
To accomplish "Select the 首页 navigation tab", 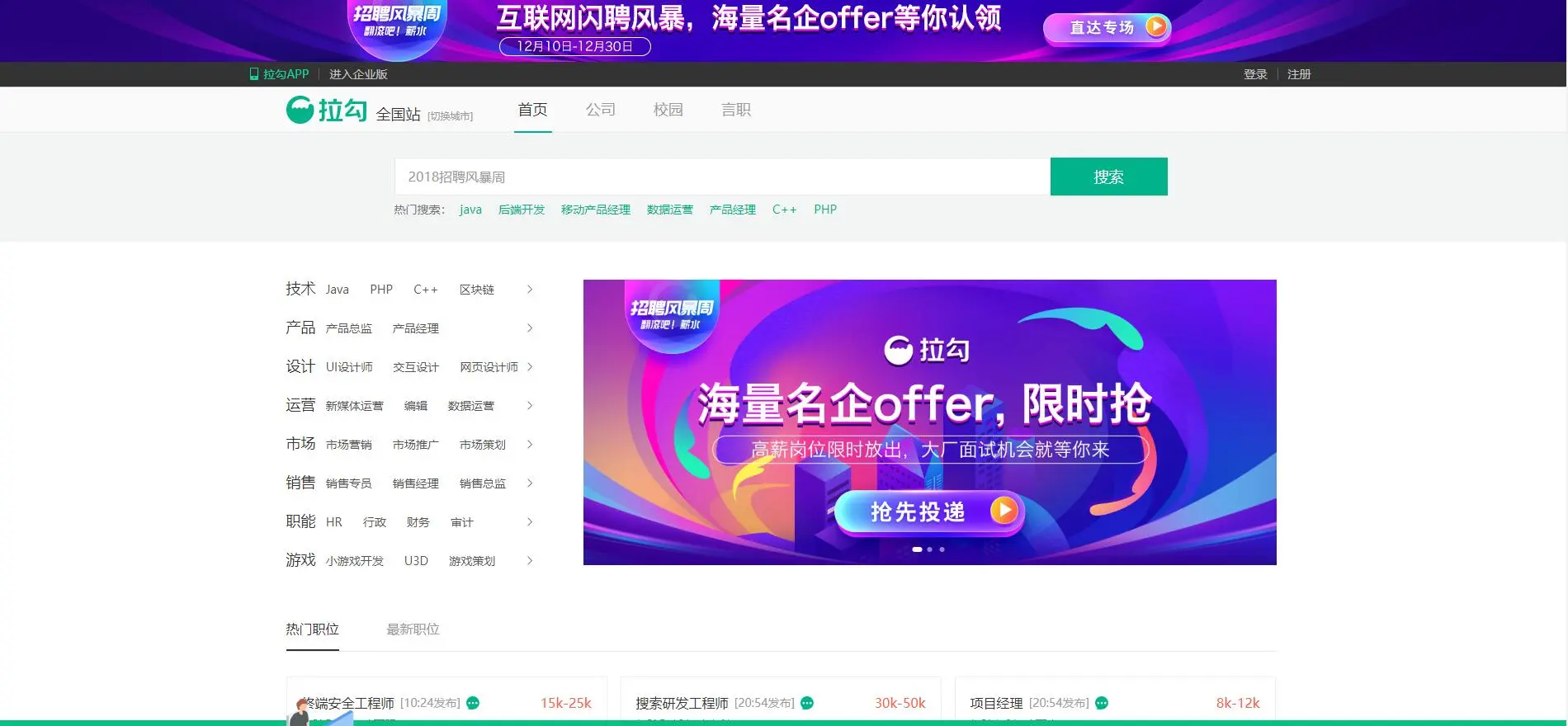I will point(532,110).
